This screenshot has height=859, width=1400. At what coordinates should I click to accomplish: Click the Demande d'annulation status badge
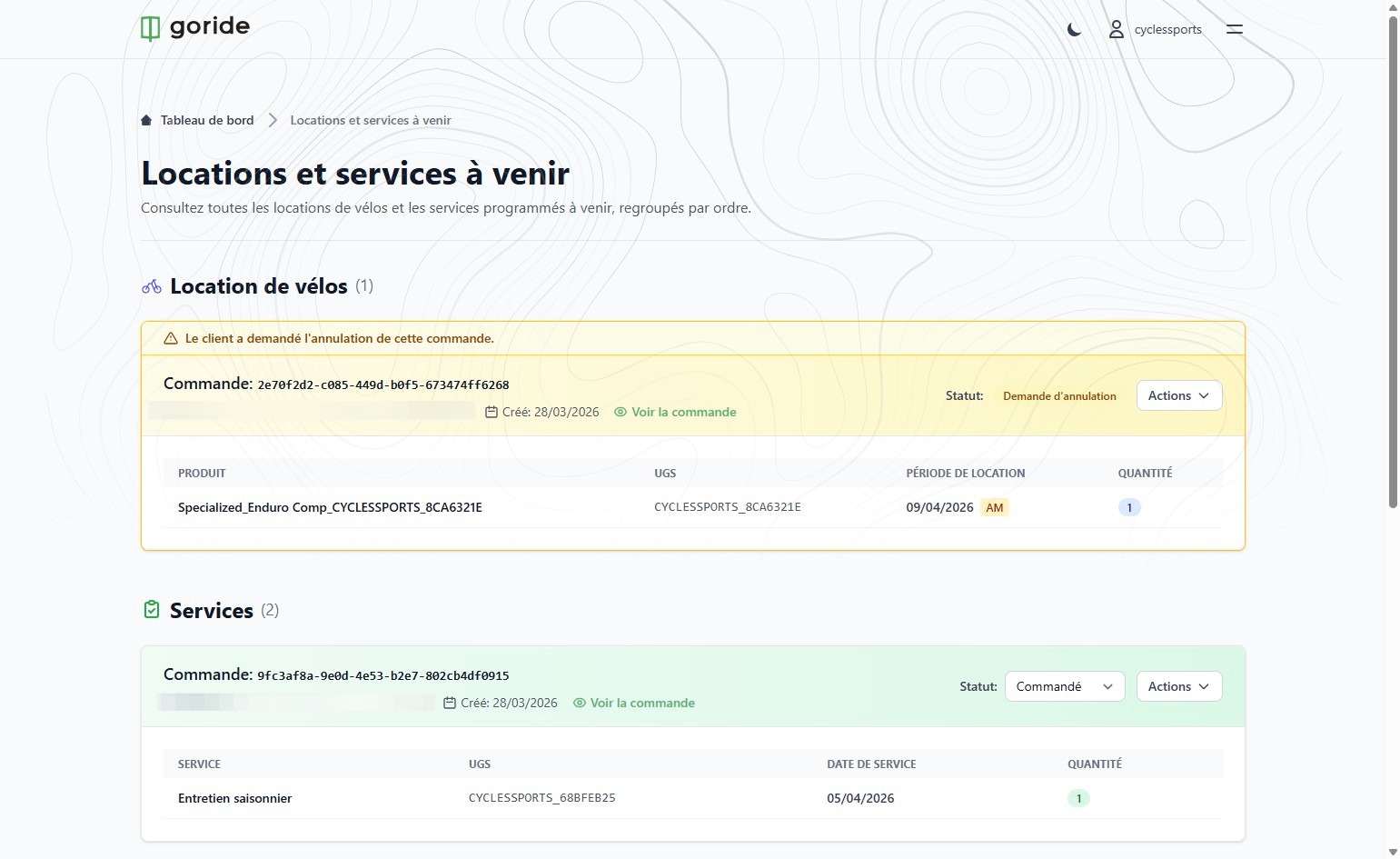click(x=1059, y=395)
